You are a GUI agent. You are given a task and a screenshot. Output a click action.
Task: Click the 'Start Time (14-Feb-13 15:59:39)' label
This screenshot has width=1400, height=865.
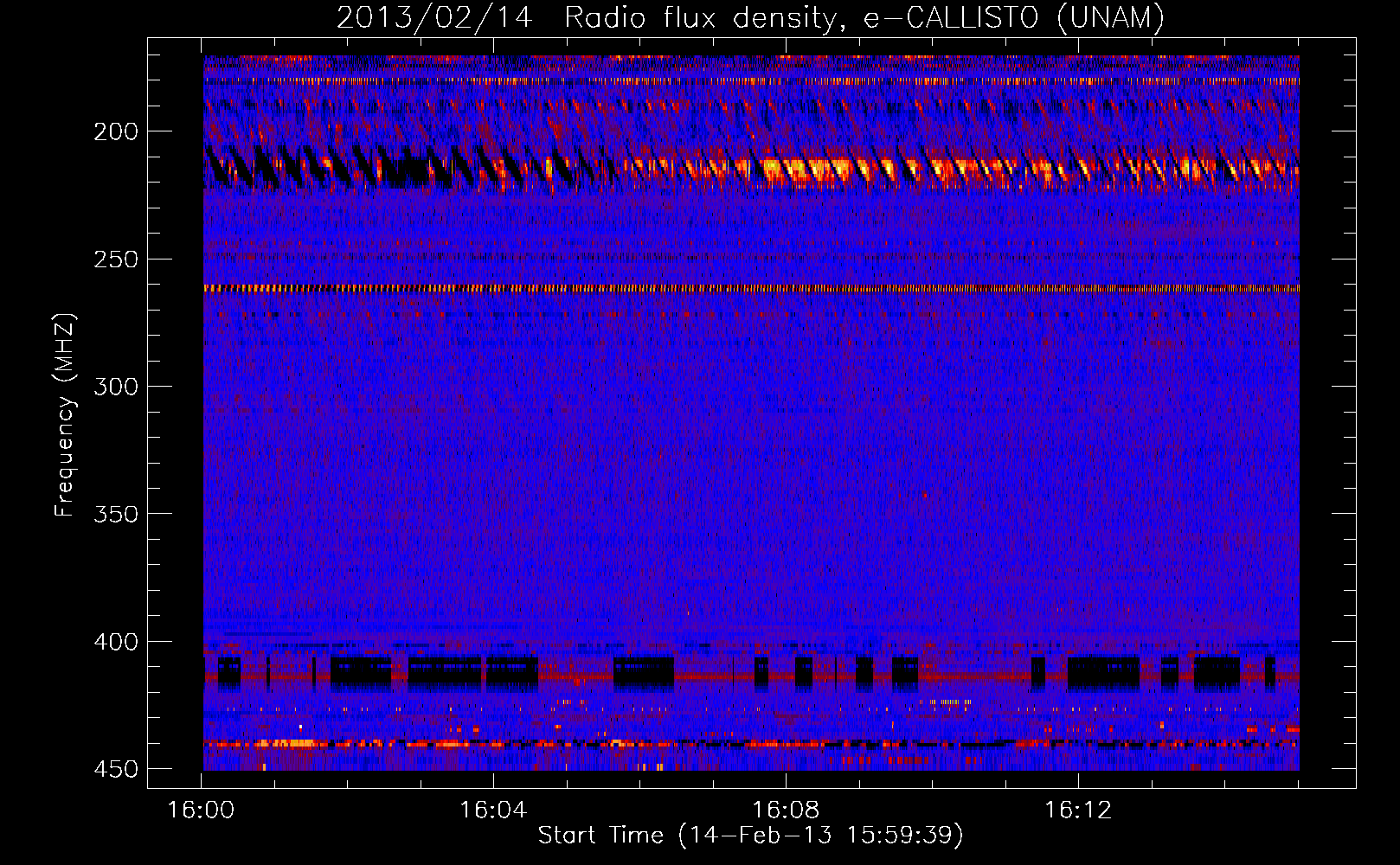coord(751,835)
